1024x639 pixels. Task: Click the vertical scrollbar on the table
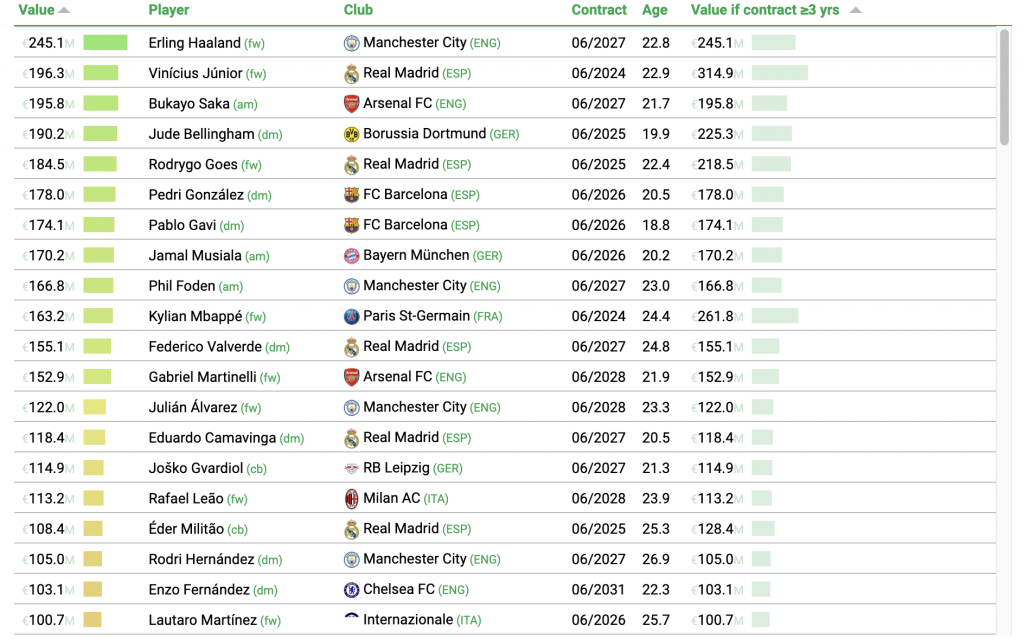1004,88
